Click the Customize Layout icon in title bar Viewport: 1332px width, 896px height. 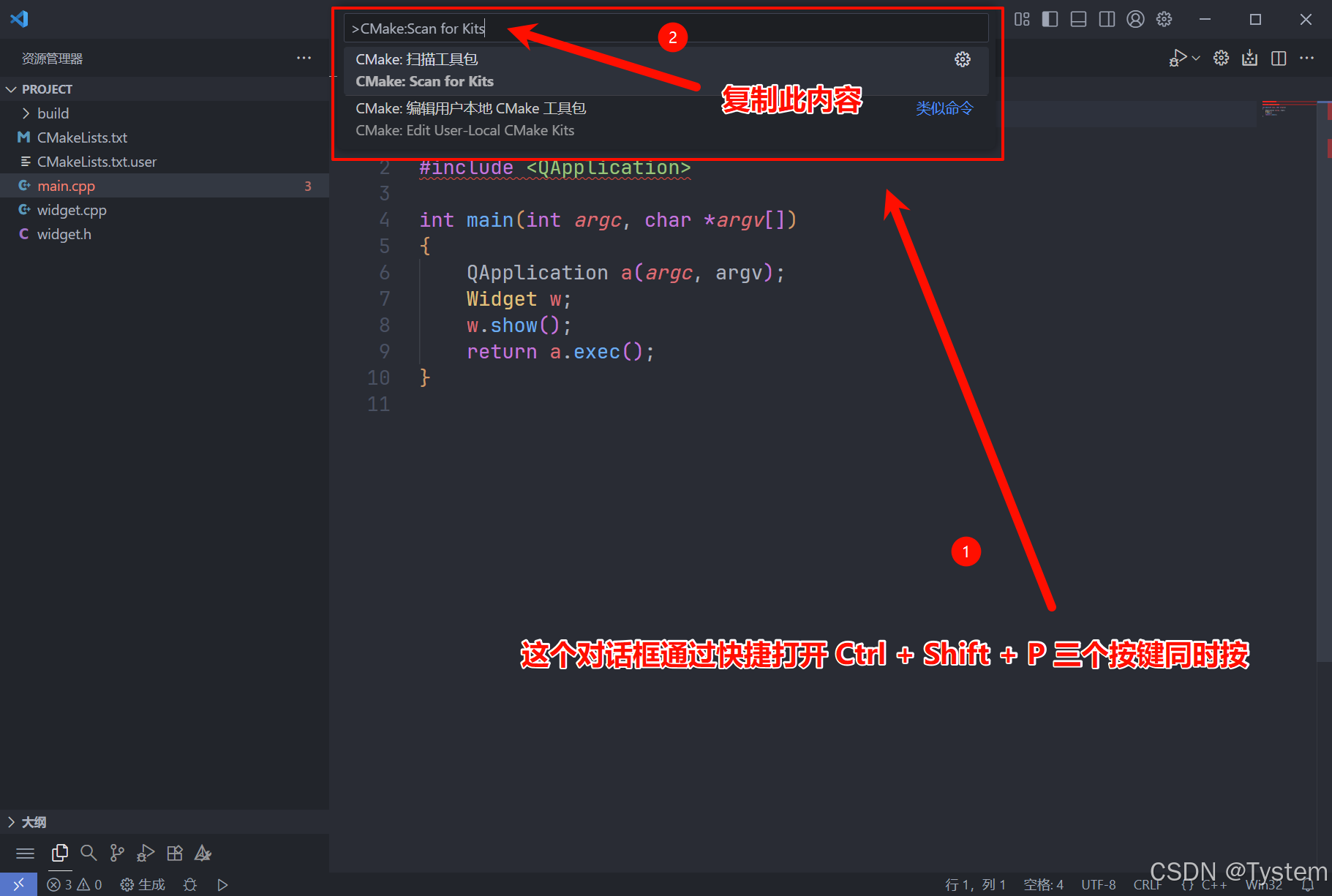[x=1022, y=19]
